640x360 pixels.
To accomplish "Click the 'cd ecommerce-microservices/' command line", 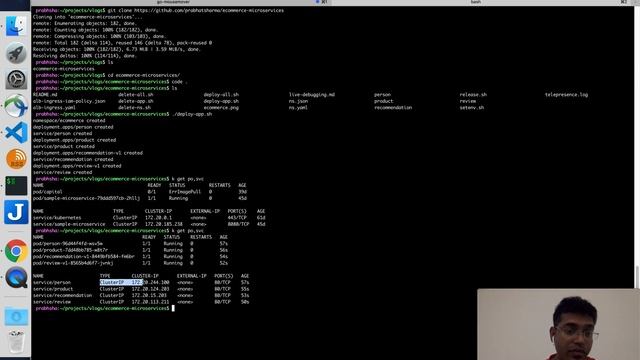I will click(x=144, y=76).
